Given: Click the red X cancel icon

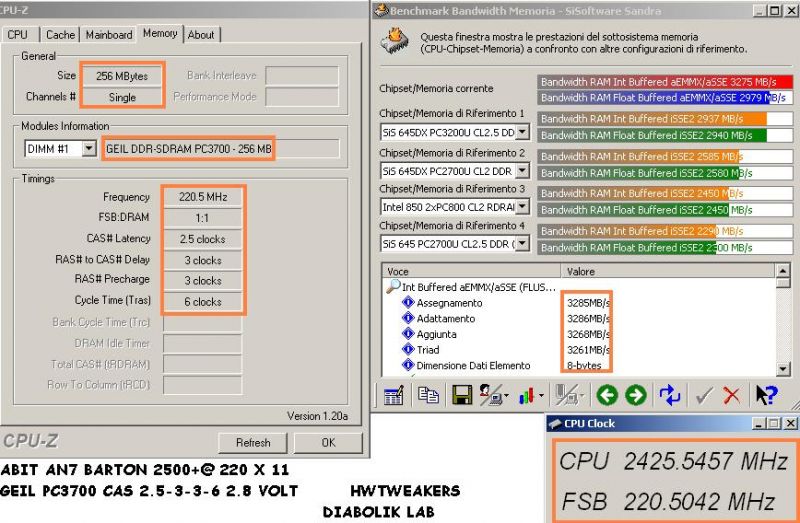Looking at the screenshot, I should pyautogui.click(x=732, y=395).
